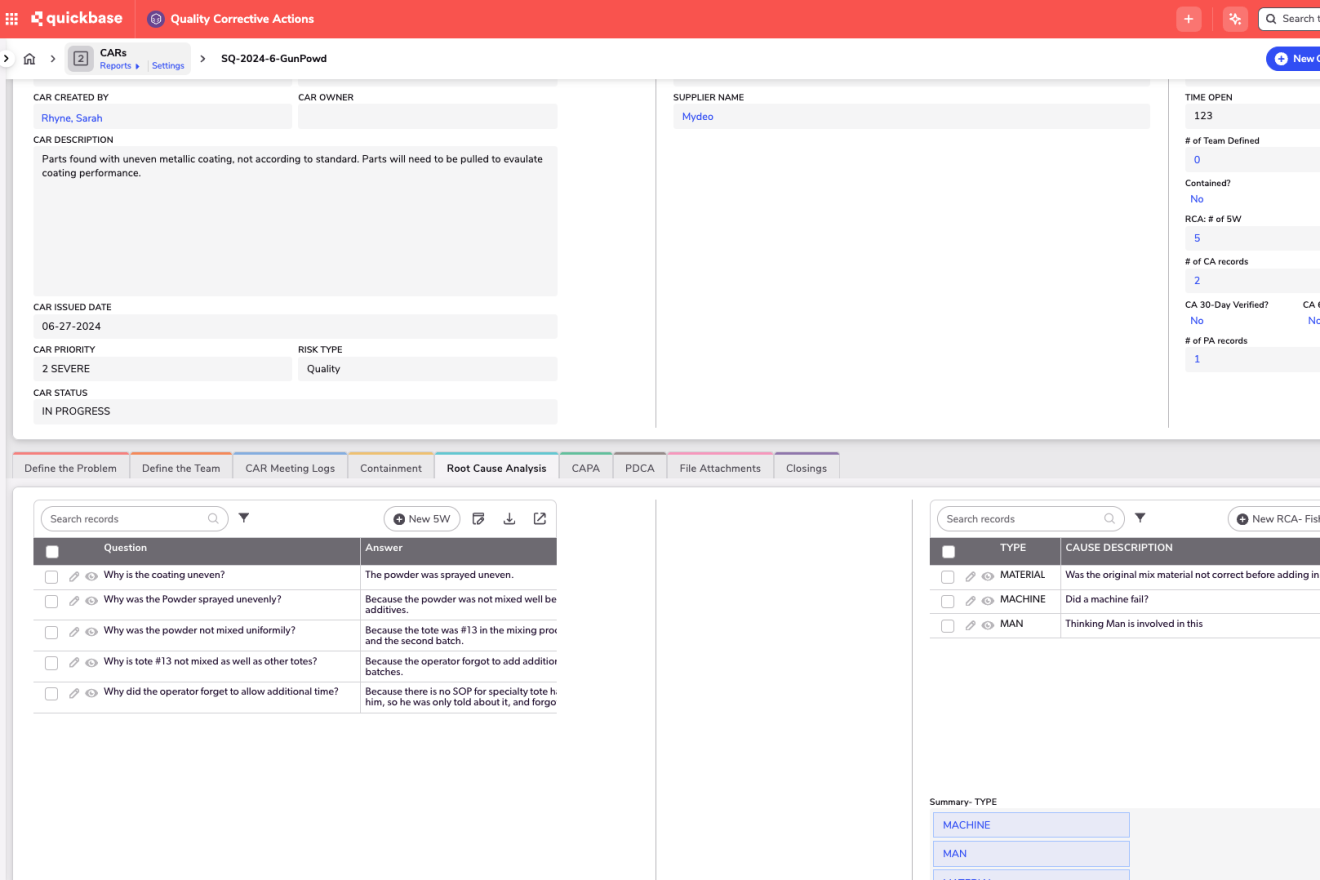The width and height of the screenshot is (1320, 880).
Task: Open the Mydeo supplier link
Action: point(697,117)
